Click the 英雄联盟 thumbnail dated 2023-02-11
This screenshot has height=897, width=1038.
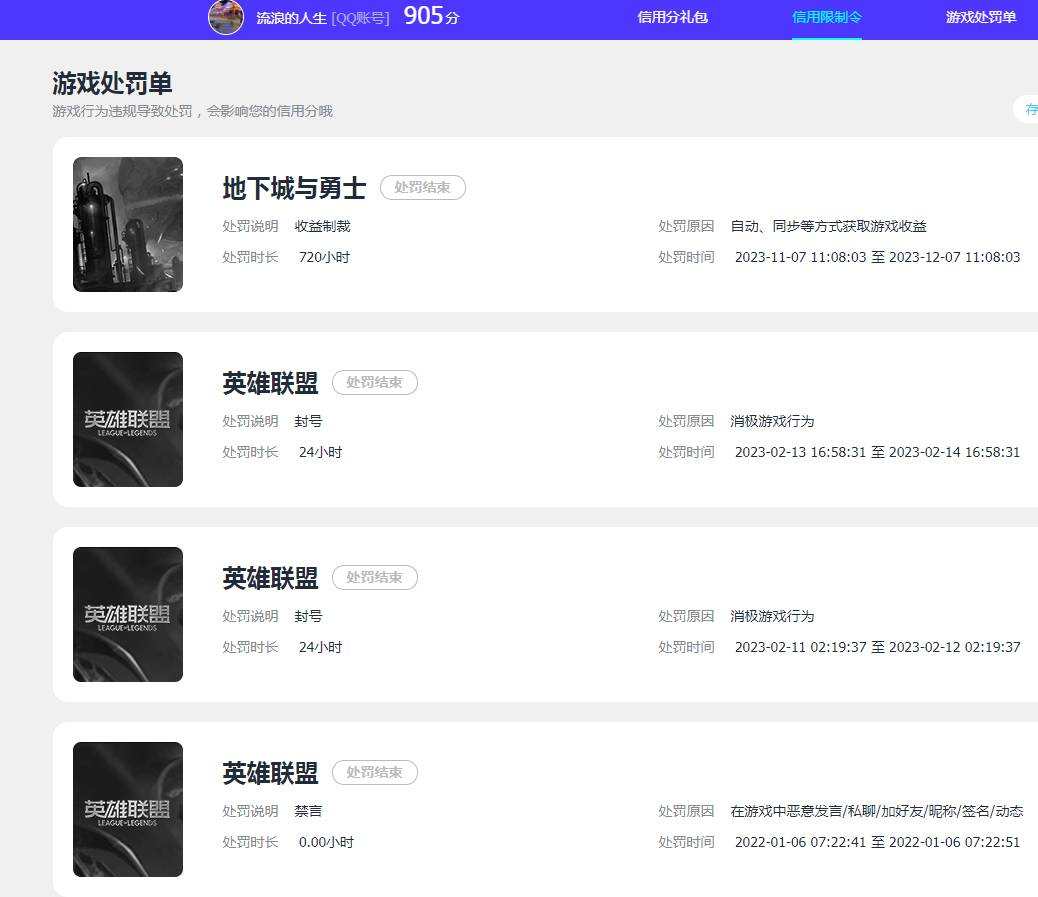(128, 614)
